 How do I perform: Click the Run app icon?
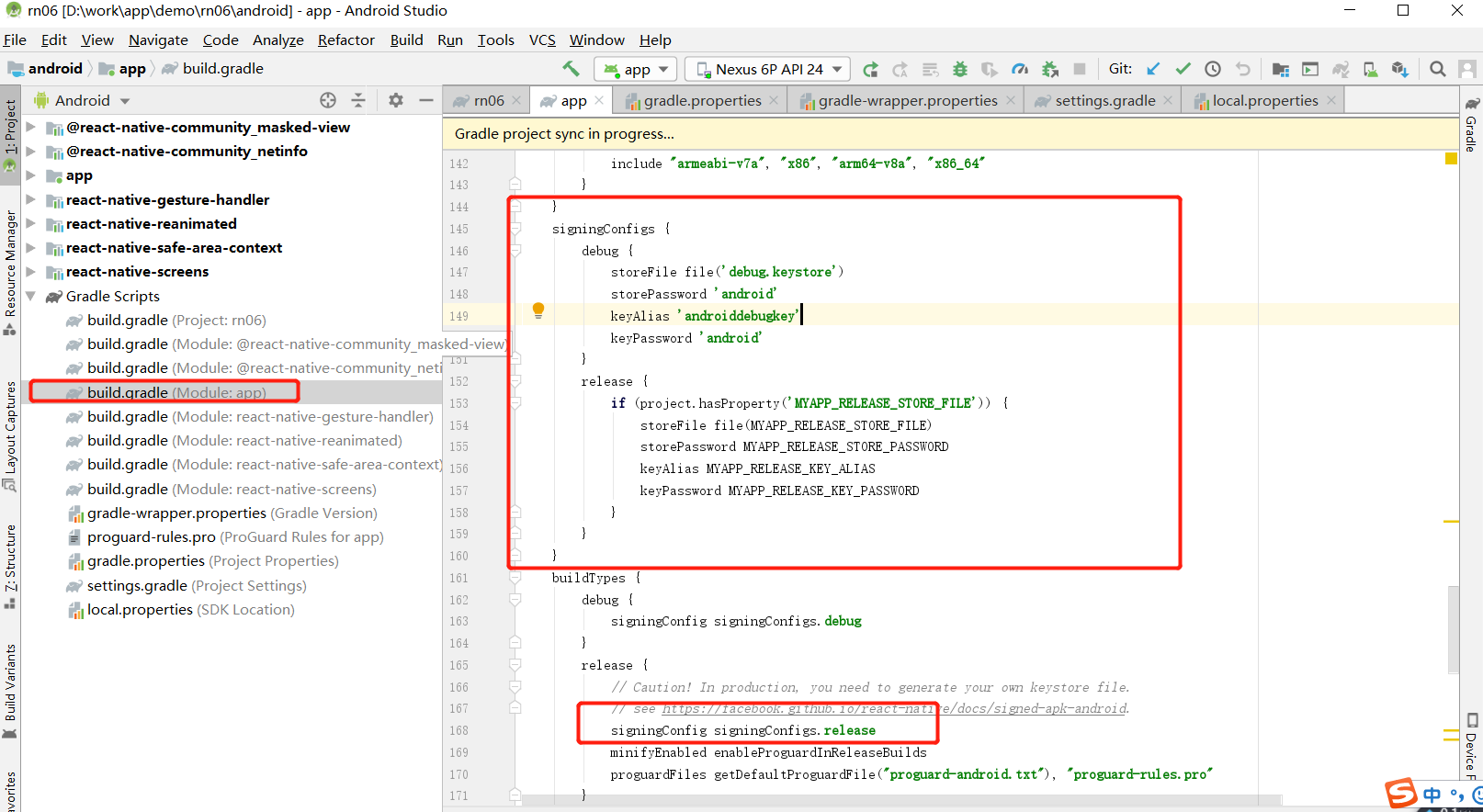click(x=871, y=69)
